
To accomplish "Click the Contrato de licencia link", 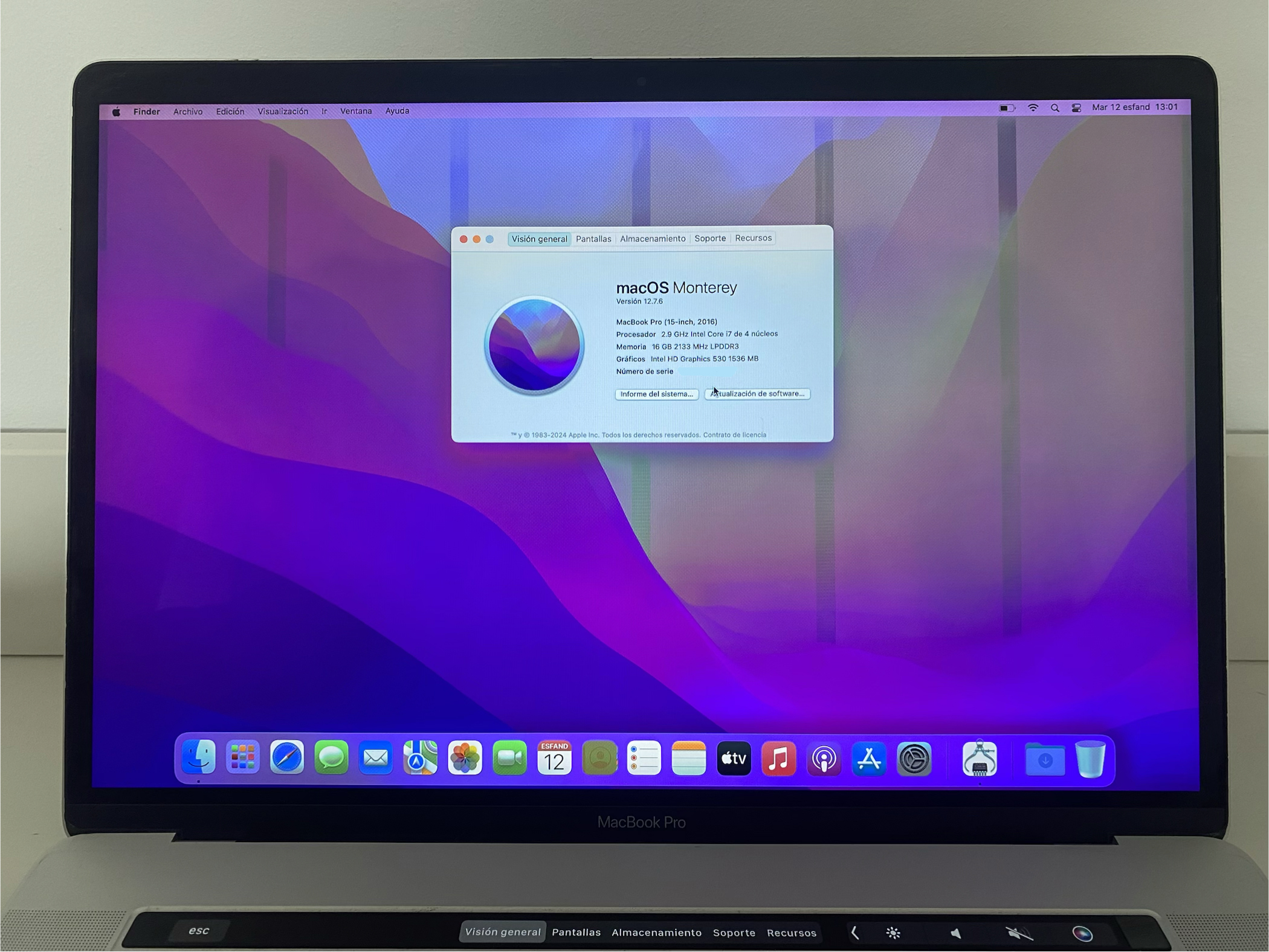I will pyautogui.click(x=734, y=435).
